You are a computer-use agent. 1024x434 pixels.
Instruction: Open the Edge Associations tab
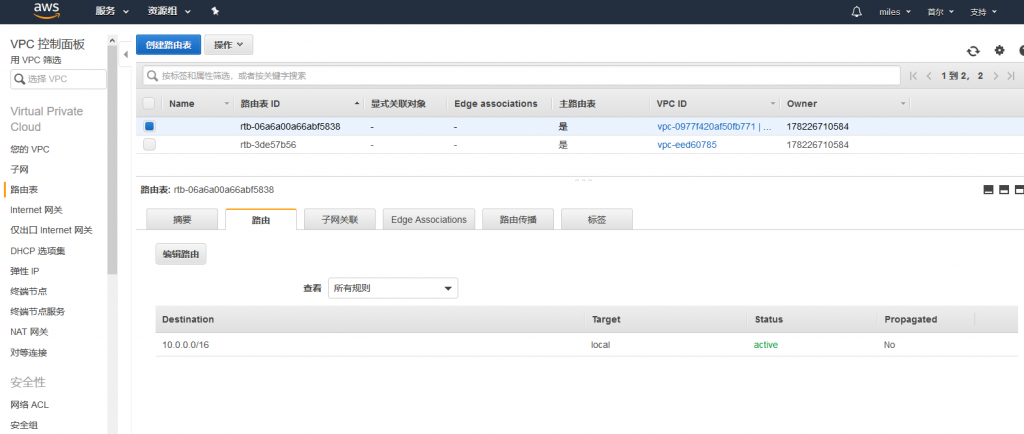pos(428,220)
